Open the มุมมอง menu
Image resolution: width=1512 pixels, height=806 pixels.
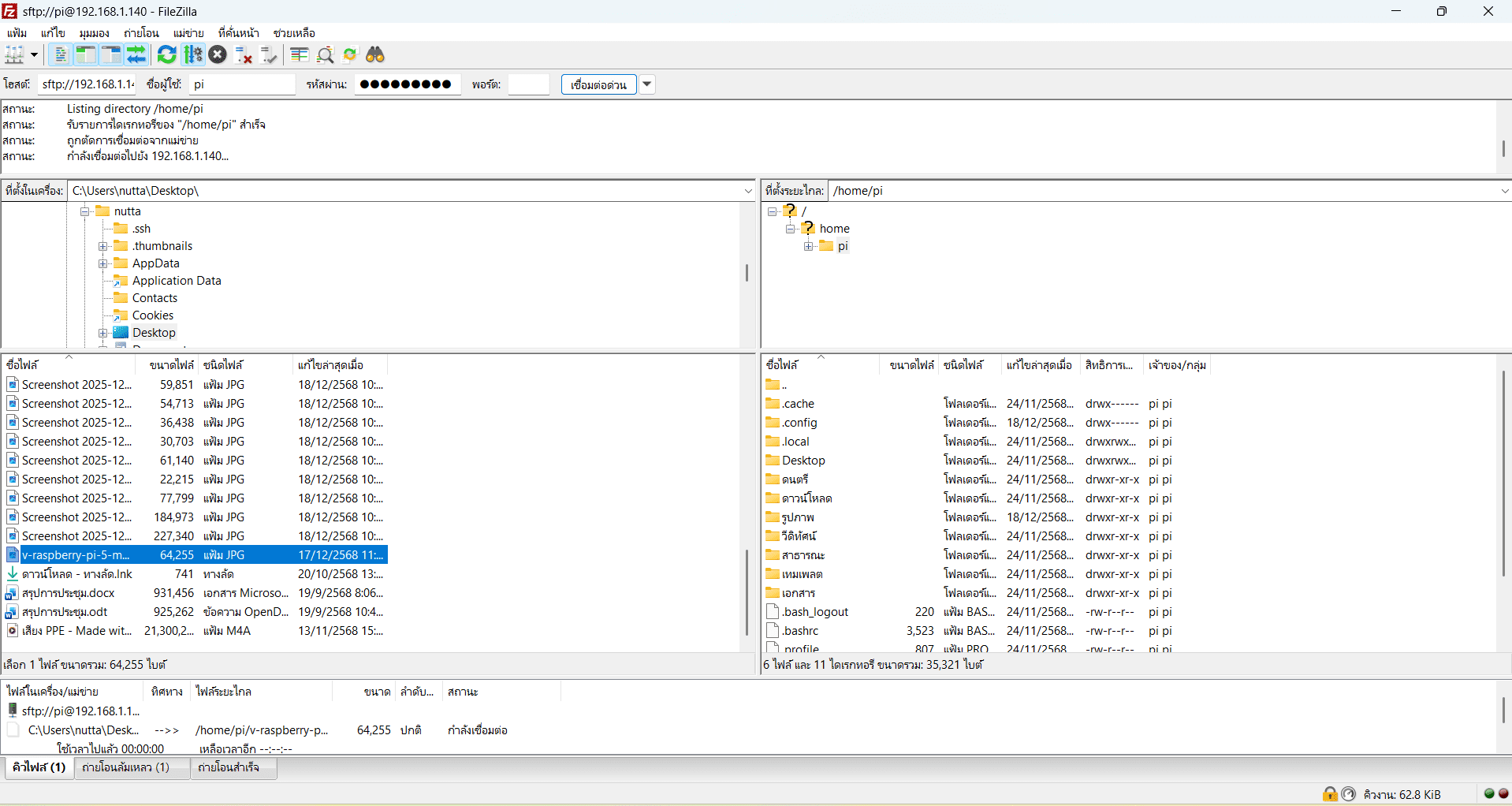[95, 33]
